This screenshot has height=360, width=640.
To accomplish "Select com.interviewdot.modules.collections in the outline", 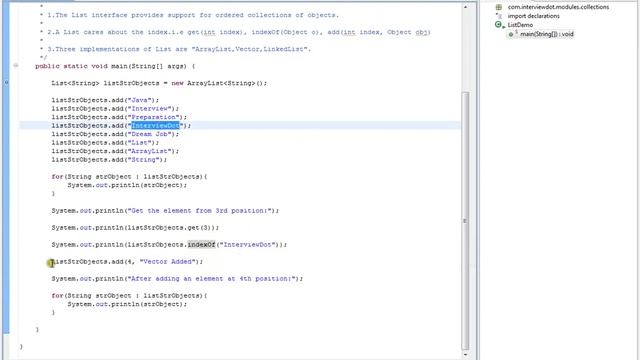I will pyautogui.click(x=558, y=7).
